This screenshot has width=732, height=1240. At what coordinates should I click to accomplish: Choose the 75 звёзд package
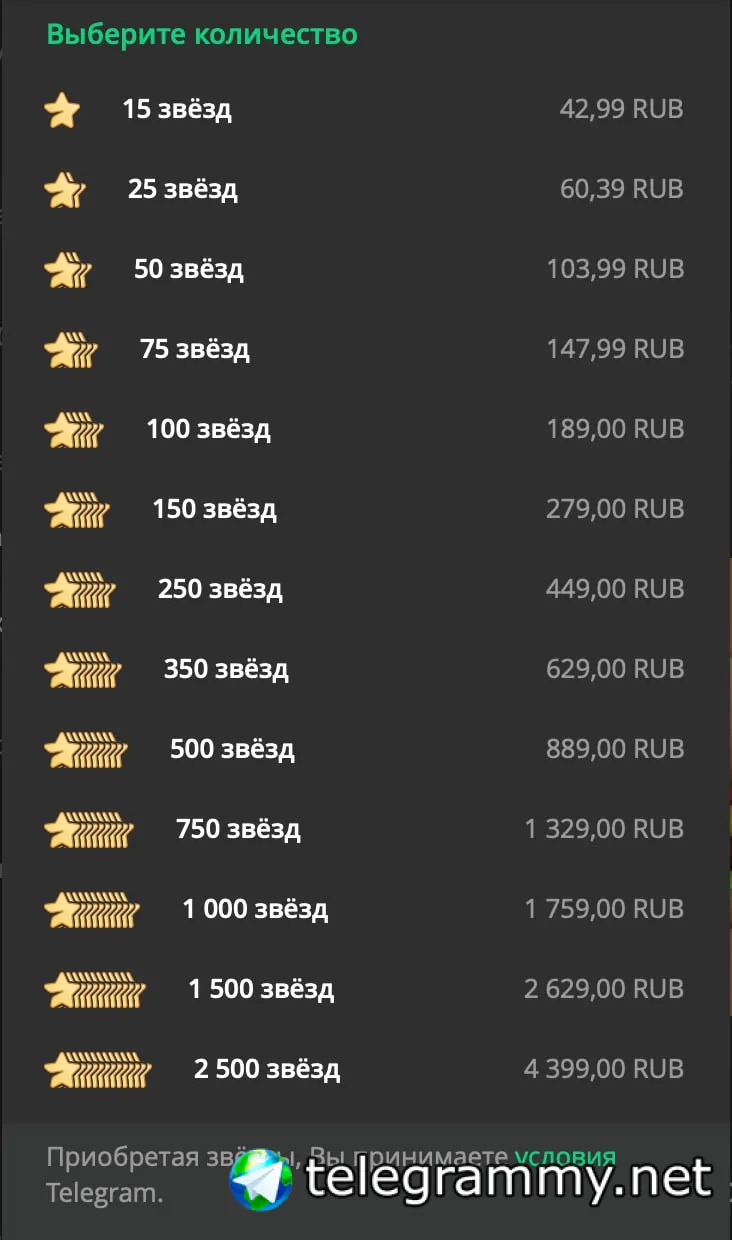point(194,349)
